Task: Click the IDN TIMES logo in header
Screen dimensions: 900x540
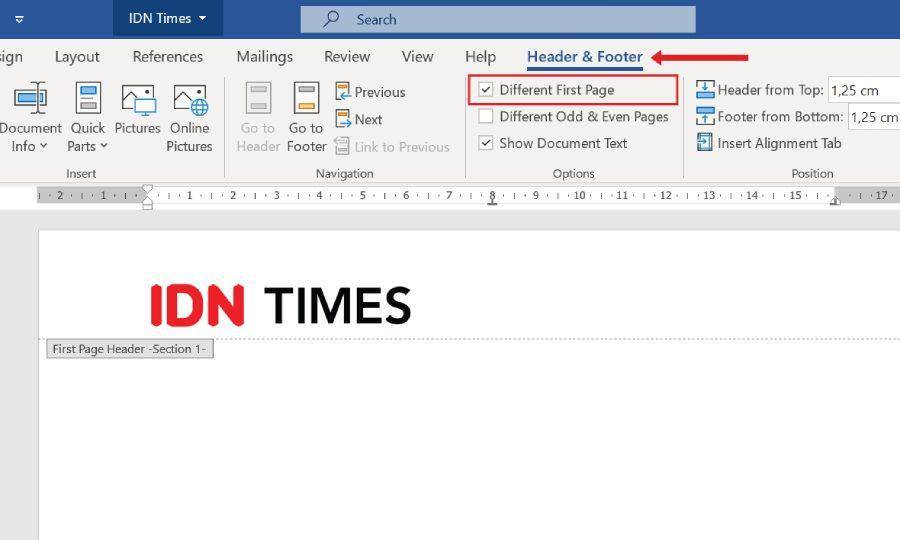Action: [x=281, y=306]
